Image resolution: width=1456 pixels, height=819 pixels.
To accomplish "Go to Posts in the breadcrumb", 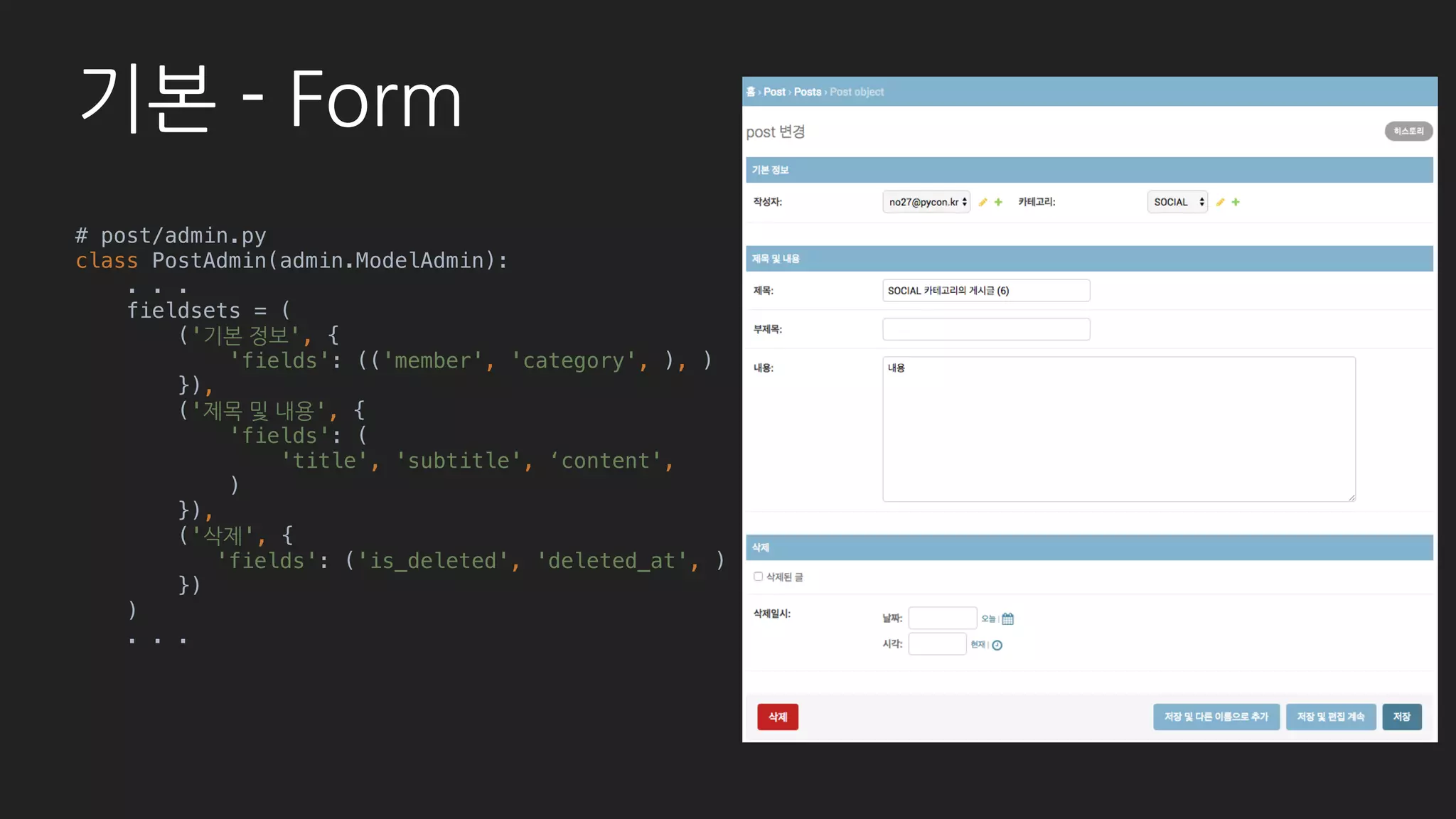I will click(x=807, y=92).
